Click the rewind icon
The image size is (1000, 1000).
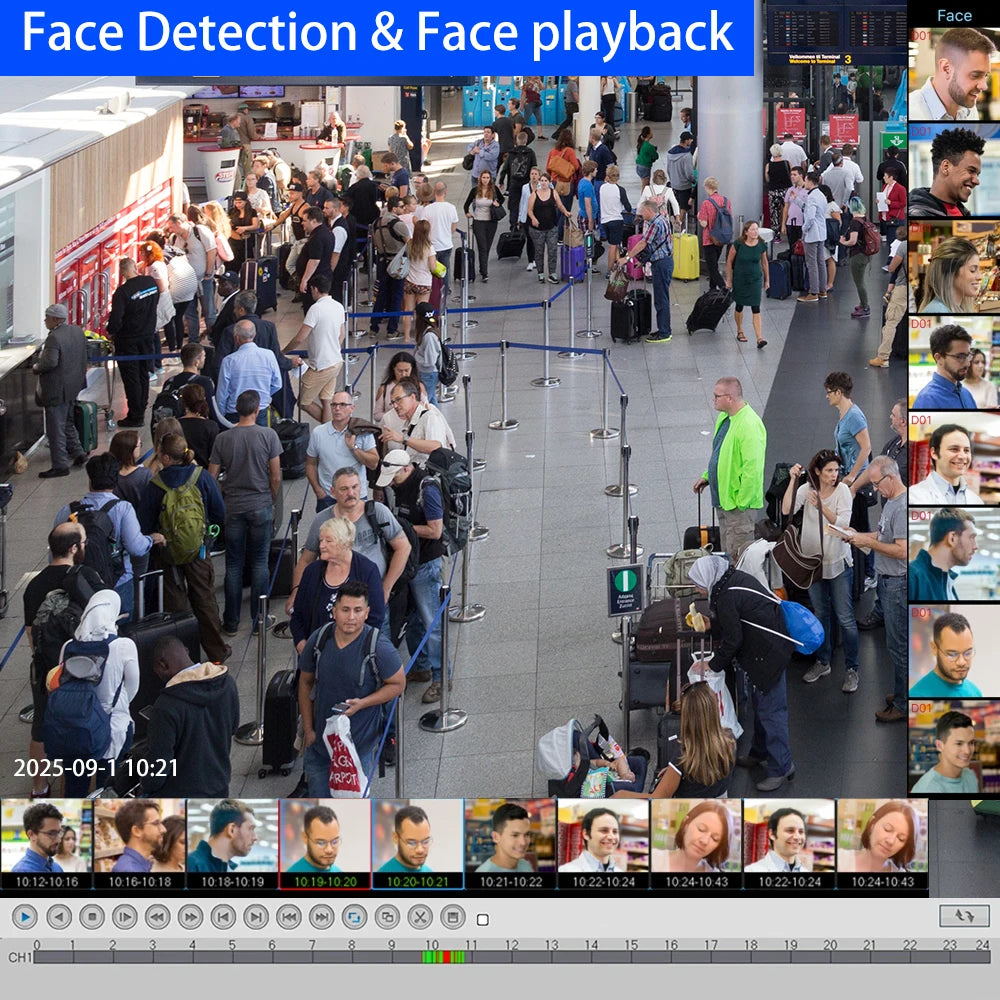tap(158, 919)
